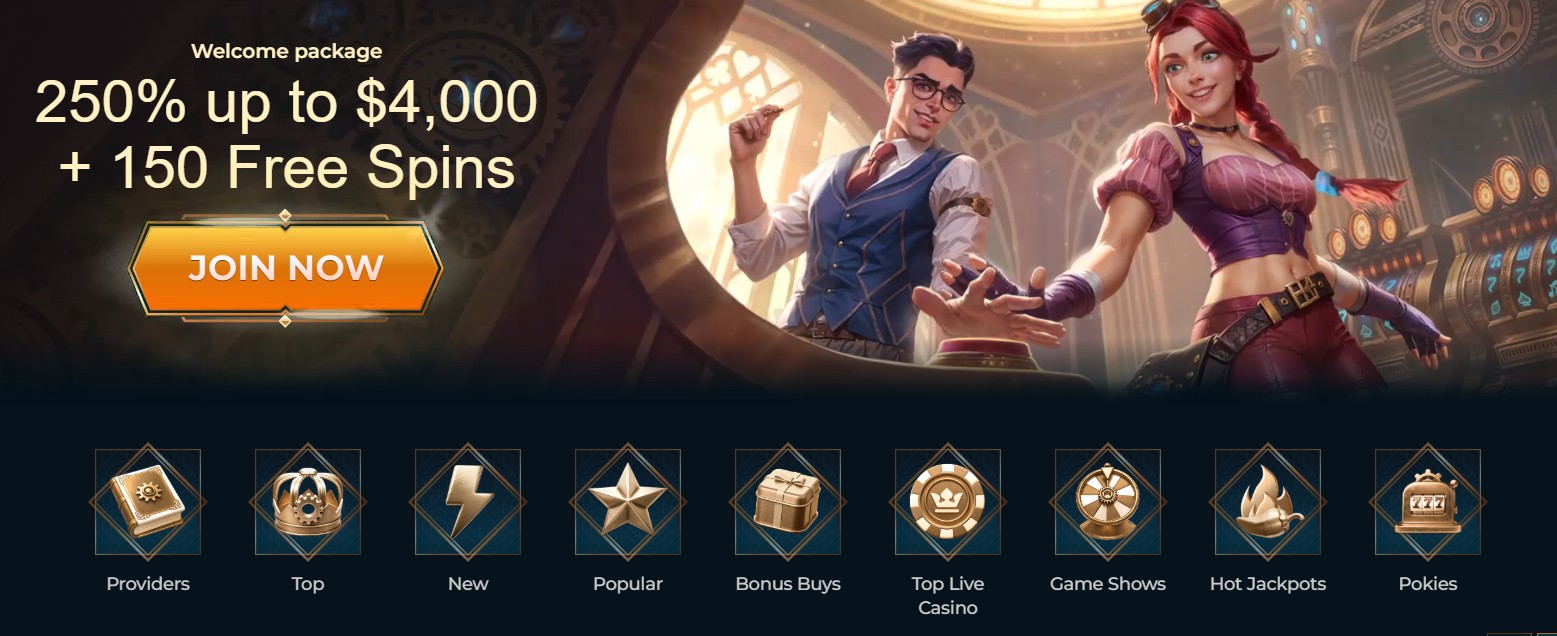The image size is (1557, 636).
Task: Open the Bonus Buys gift box icon
Action: [788, 502]
